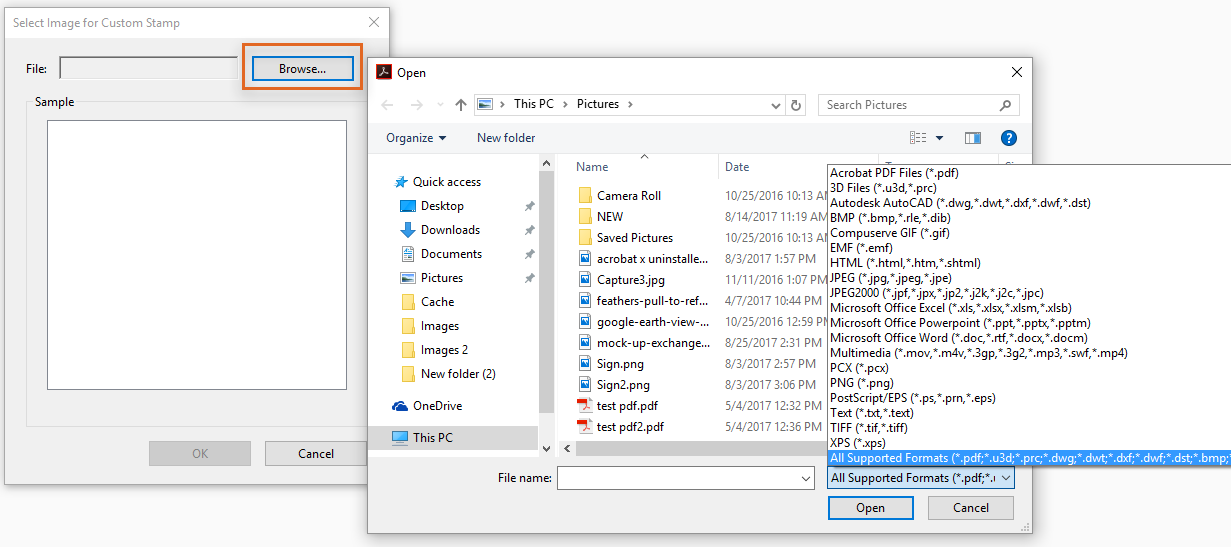Select Cache folder in navigation pane
Viewport: 1231px width, 547px height.
pyautogui.click(x=437, y=302)
